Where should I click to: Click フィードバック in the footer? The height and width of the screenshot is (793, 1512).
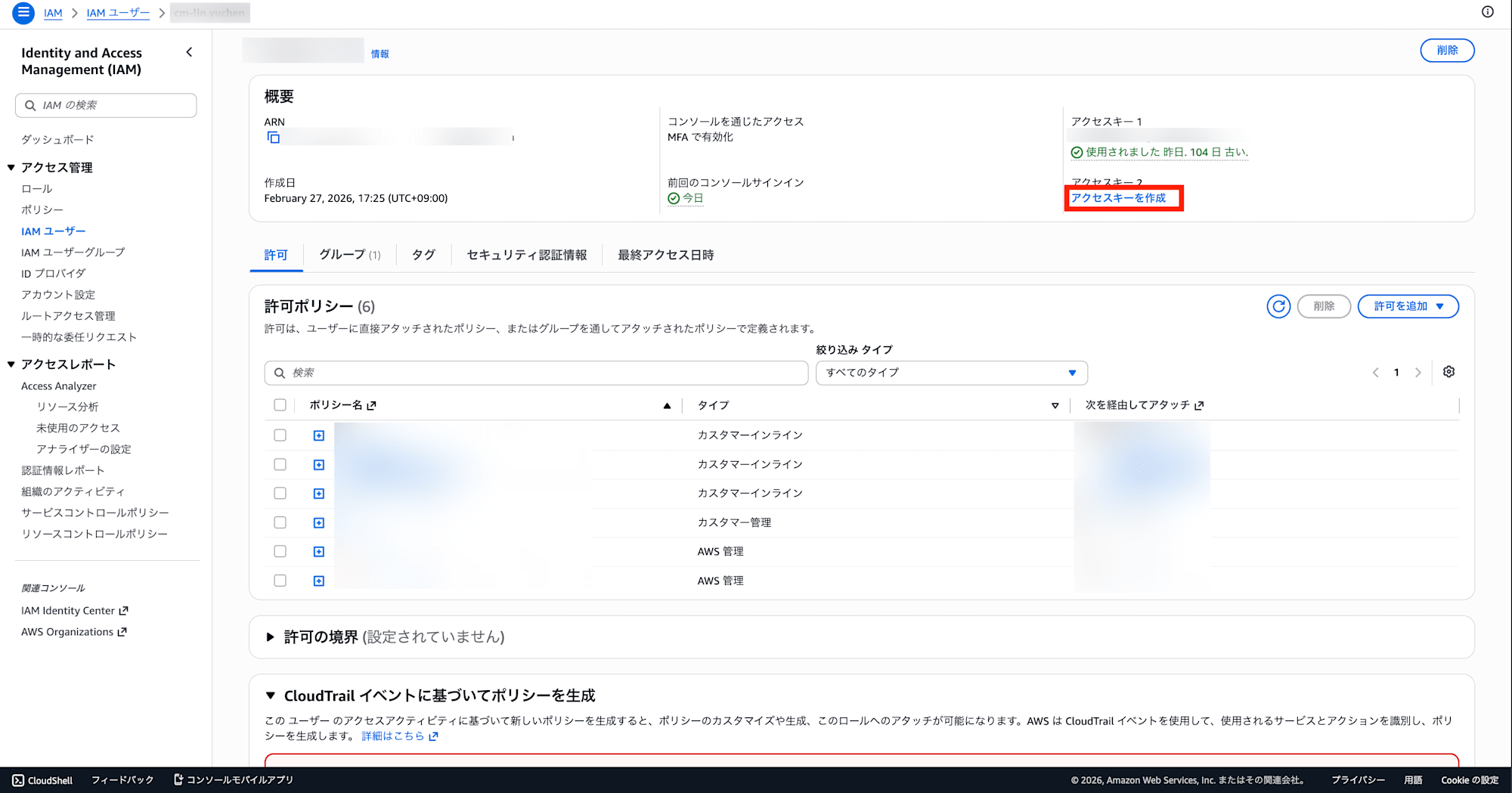tap(122, 780)
